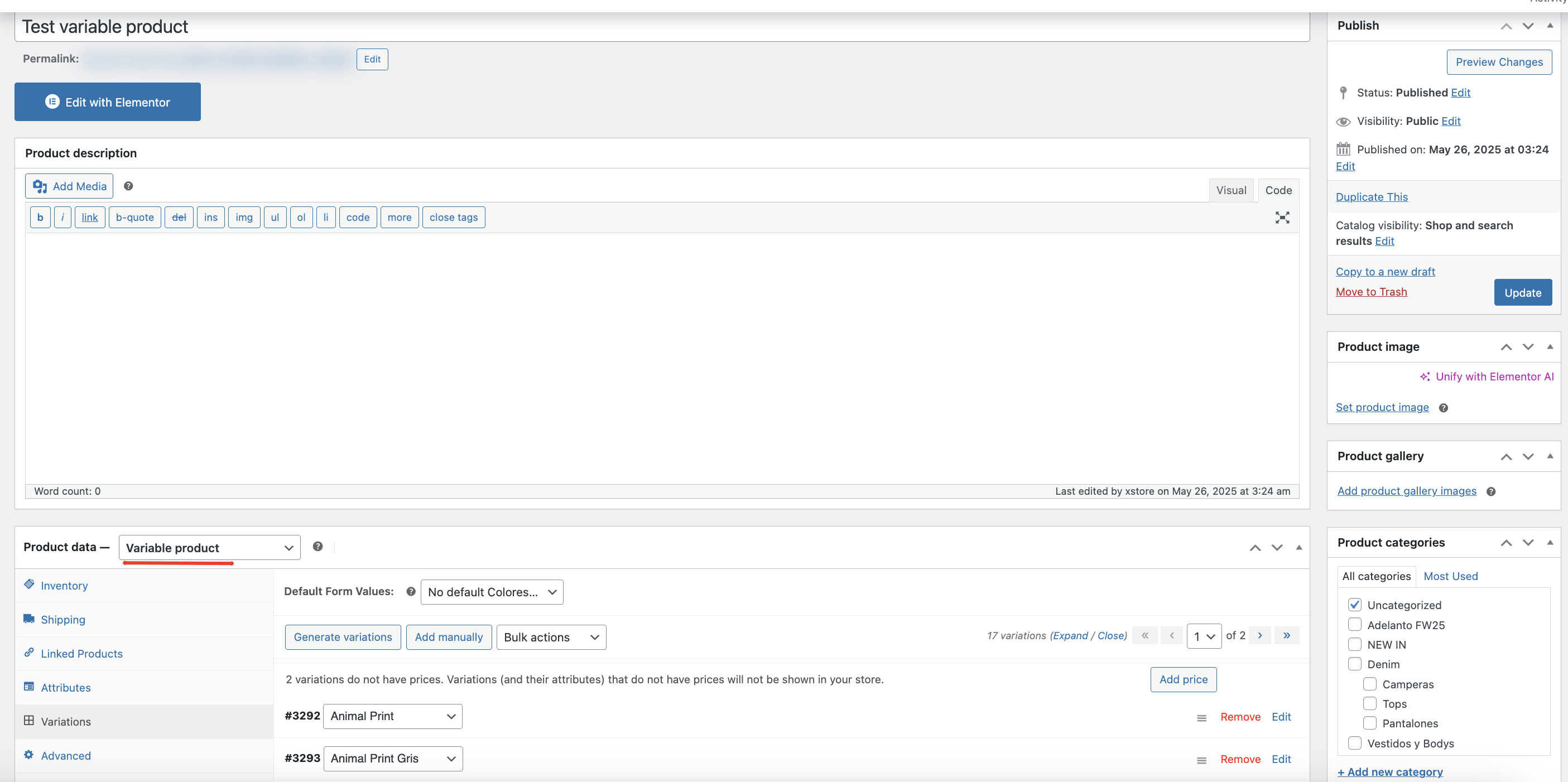The image size is (1568, 782).
Task: Move Product image panel down
Action: [1528, 347]
